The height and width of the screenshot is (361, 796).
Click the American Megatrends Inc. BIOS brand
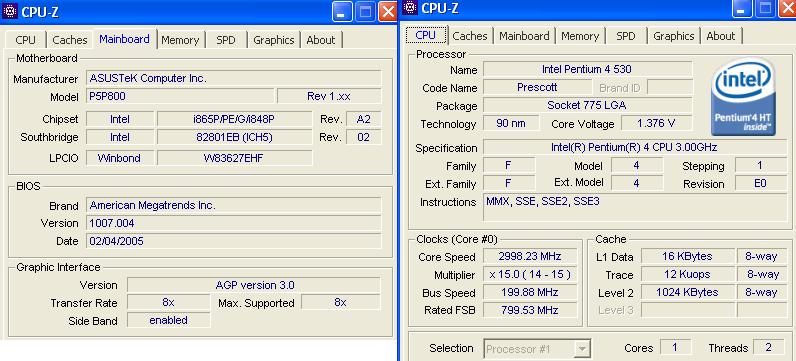[234, 205]
